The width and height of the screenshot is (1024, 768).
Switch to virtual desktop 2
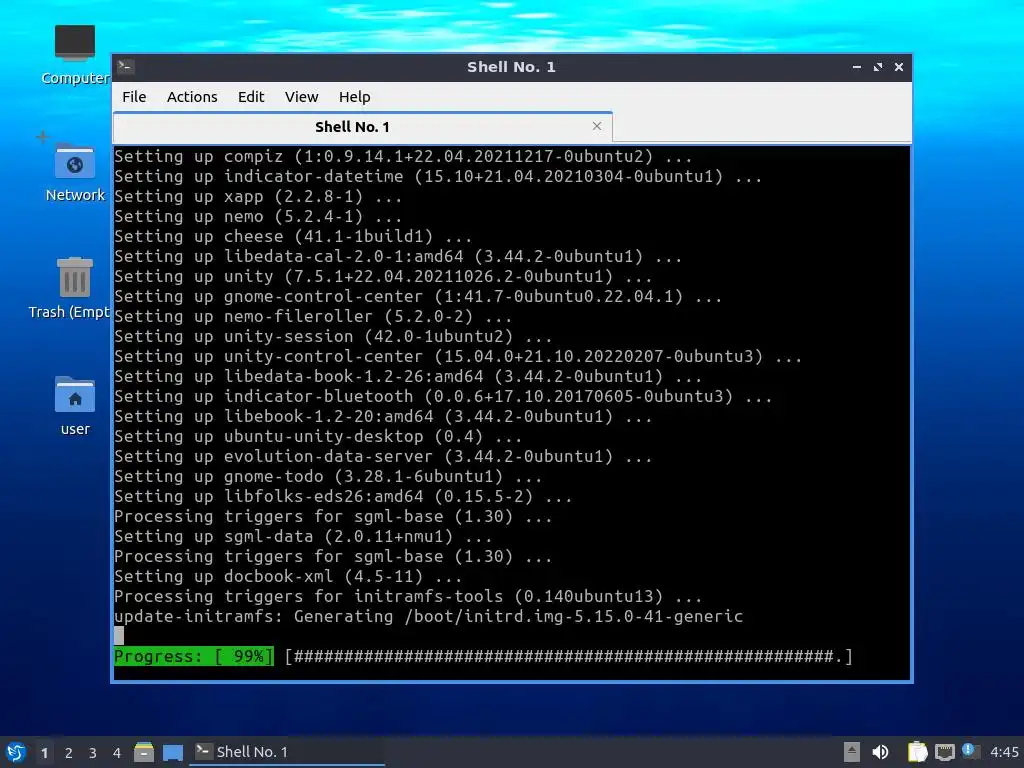[x=69, y=752]
